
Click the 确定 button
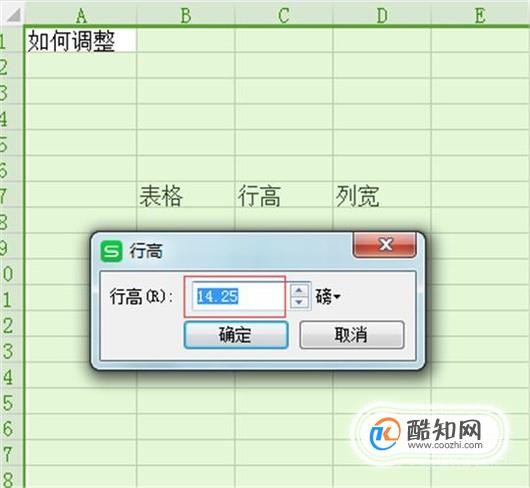coord(236,335)
